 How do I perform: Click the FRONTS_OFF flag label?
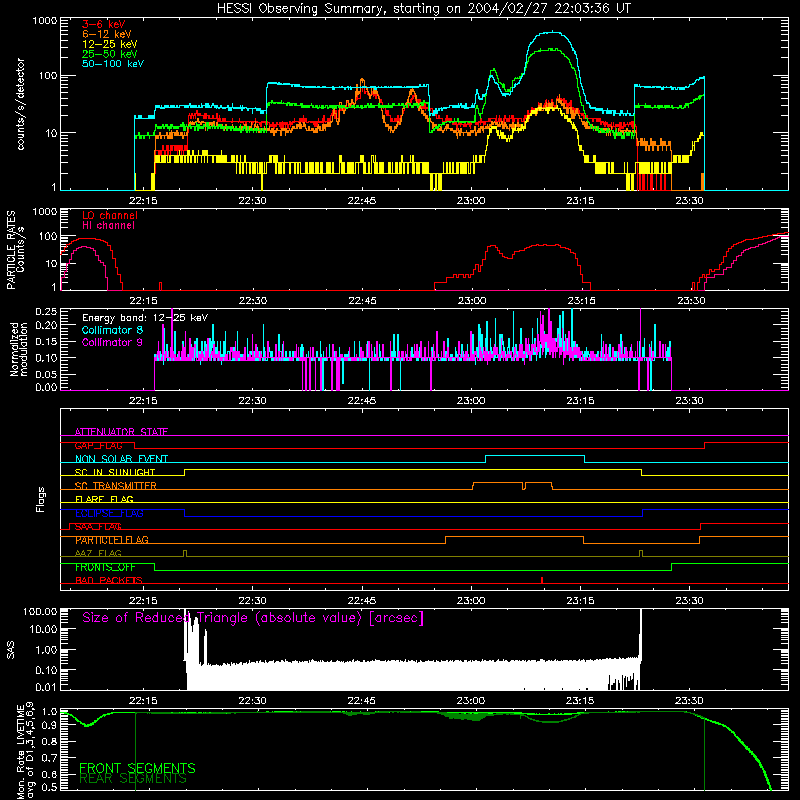click(x=105, y=567)
